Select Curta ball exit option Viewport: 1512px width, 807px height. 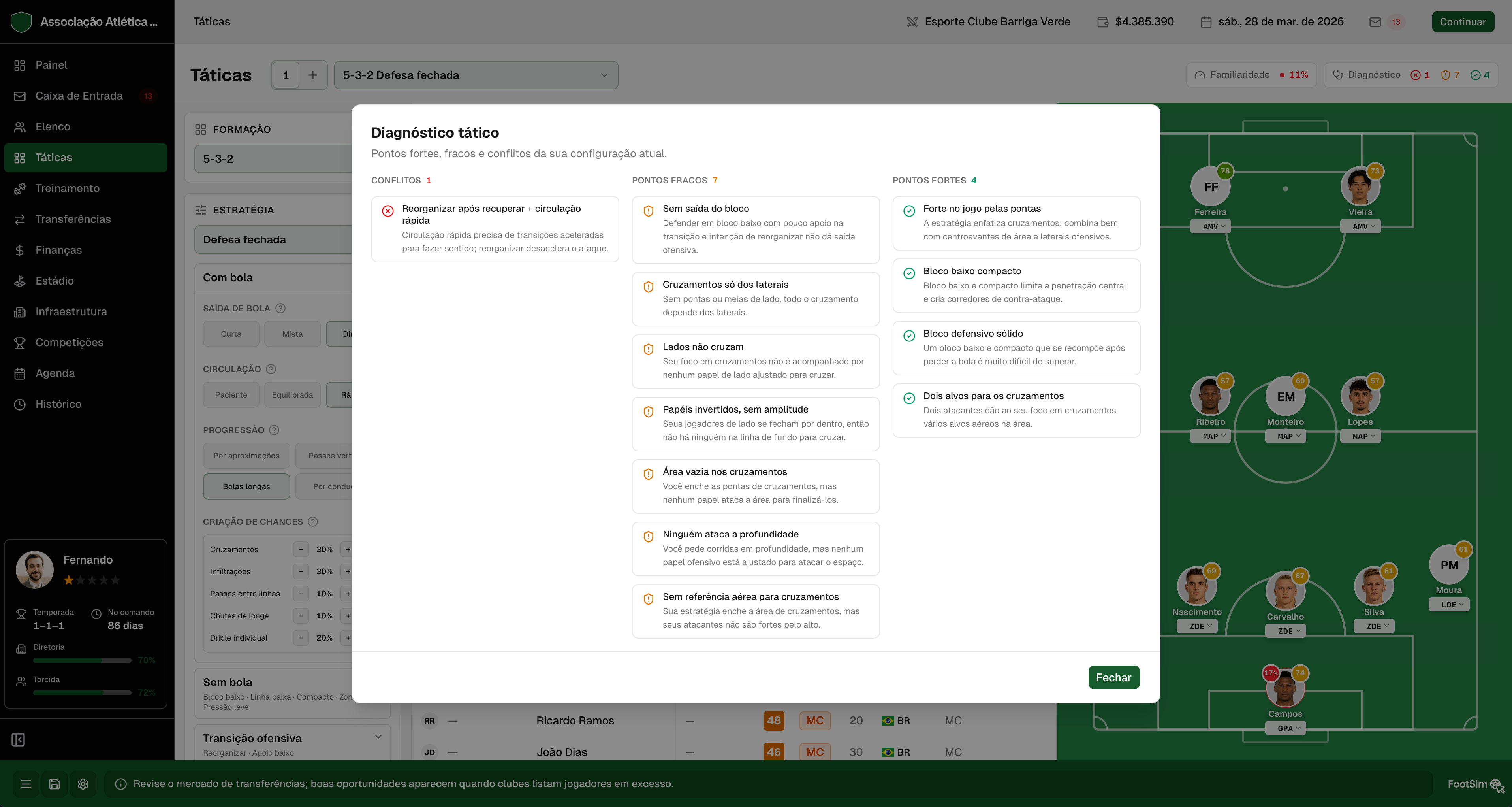click(x=231, y=334)
